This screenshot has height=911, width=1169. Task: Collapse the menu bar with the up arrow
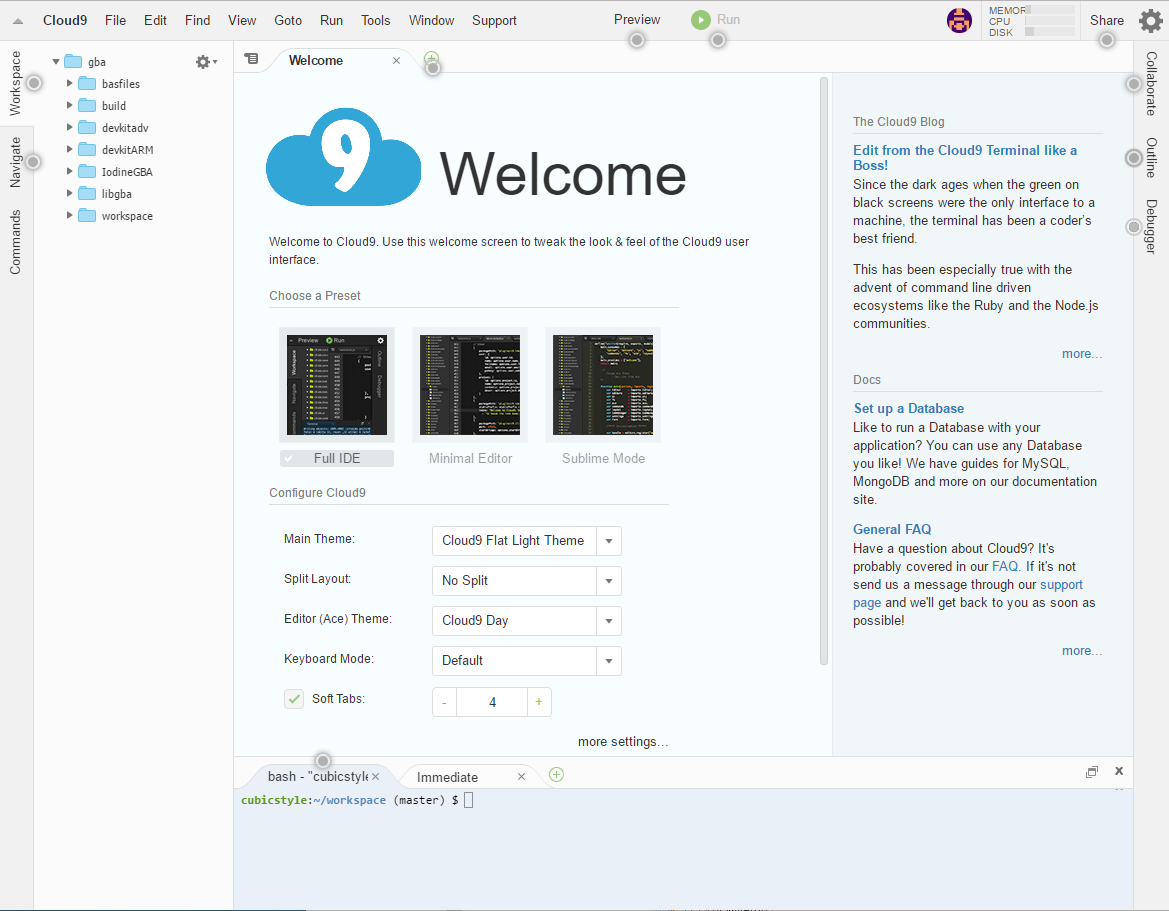(x=18, y=21)
